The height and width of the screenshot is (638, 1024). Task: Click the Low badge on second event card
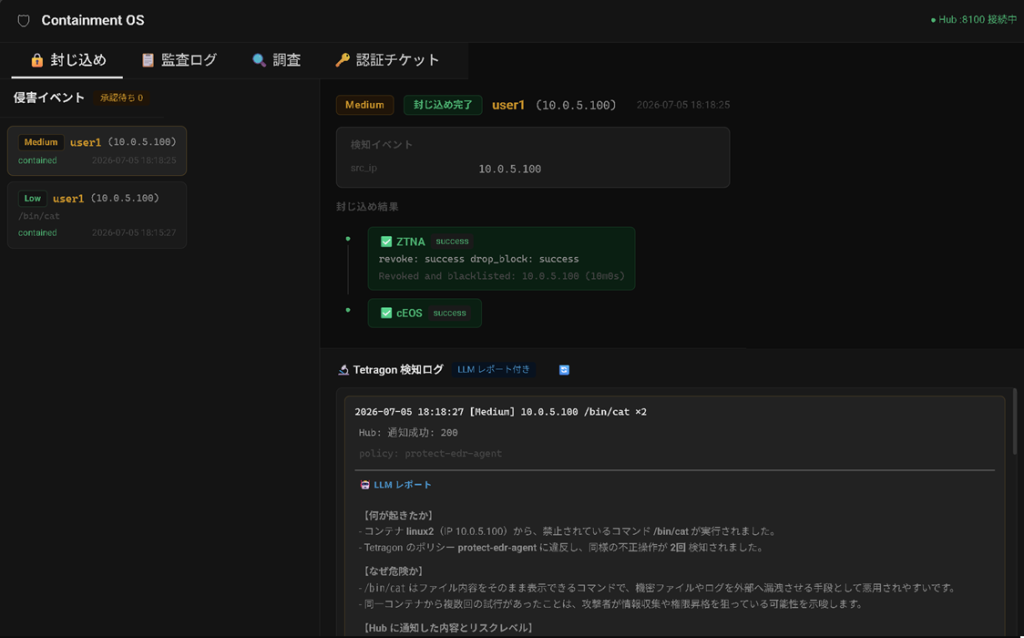(33, 199)
